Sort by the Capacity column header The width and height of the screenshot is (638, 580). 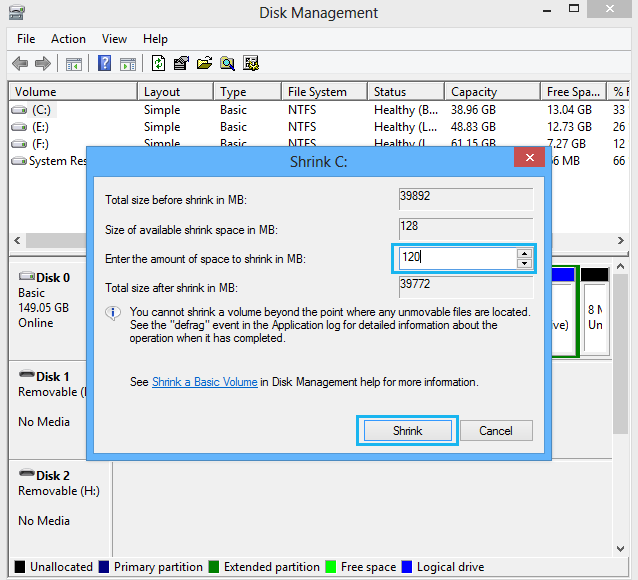tap(493, 92)
